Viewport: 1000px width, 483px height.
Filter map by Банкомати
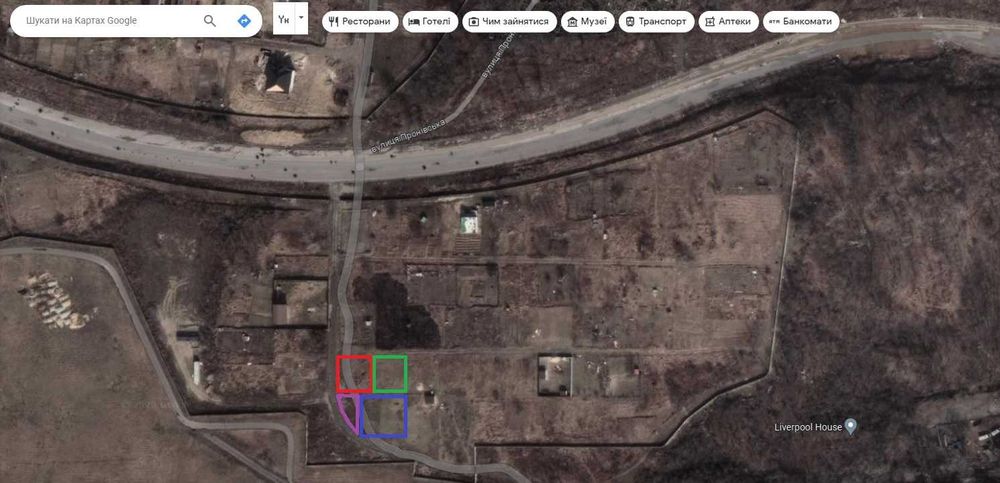[x=801, y=22]
